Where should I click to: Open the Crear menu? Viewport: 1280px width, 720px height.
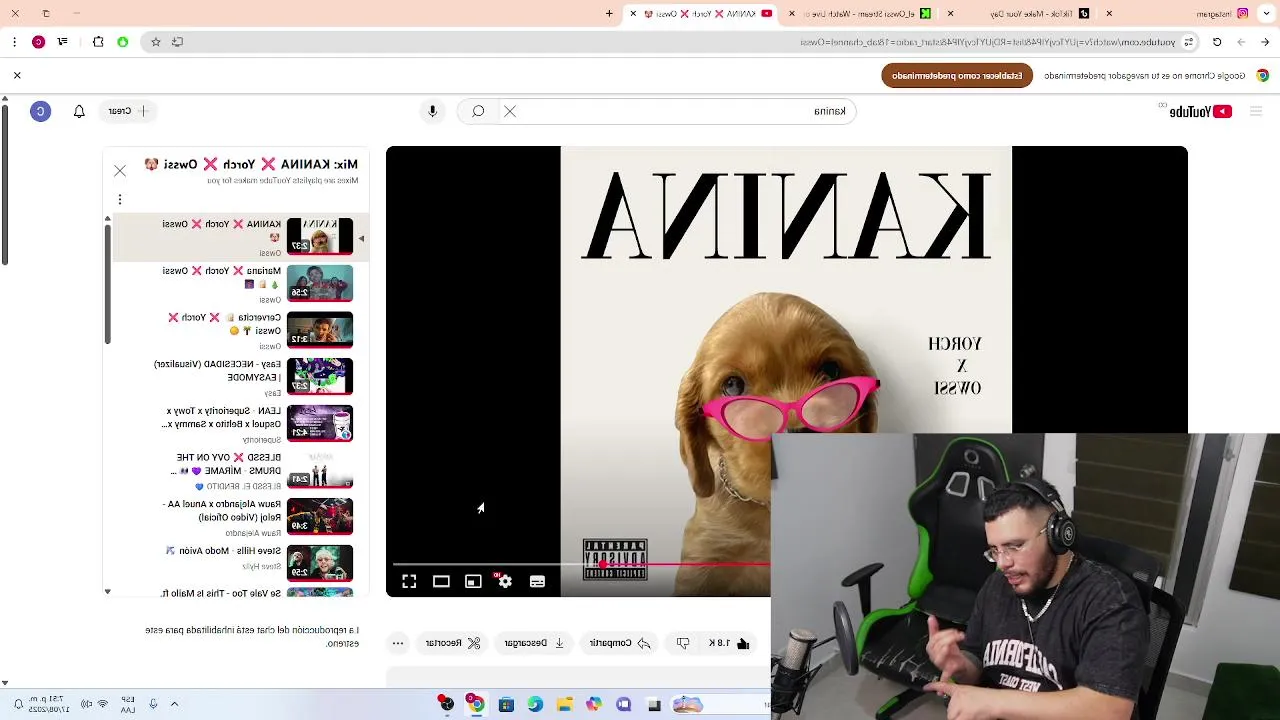[126, 111]
